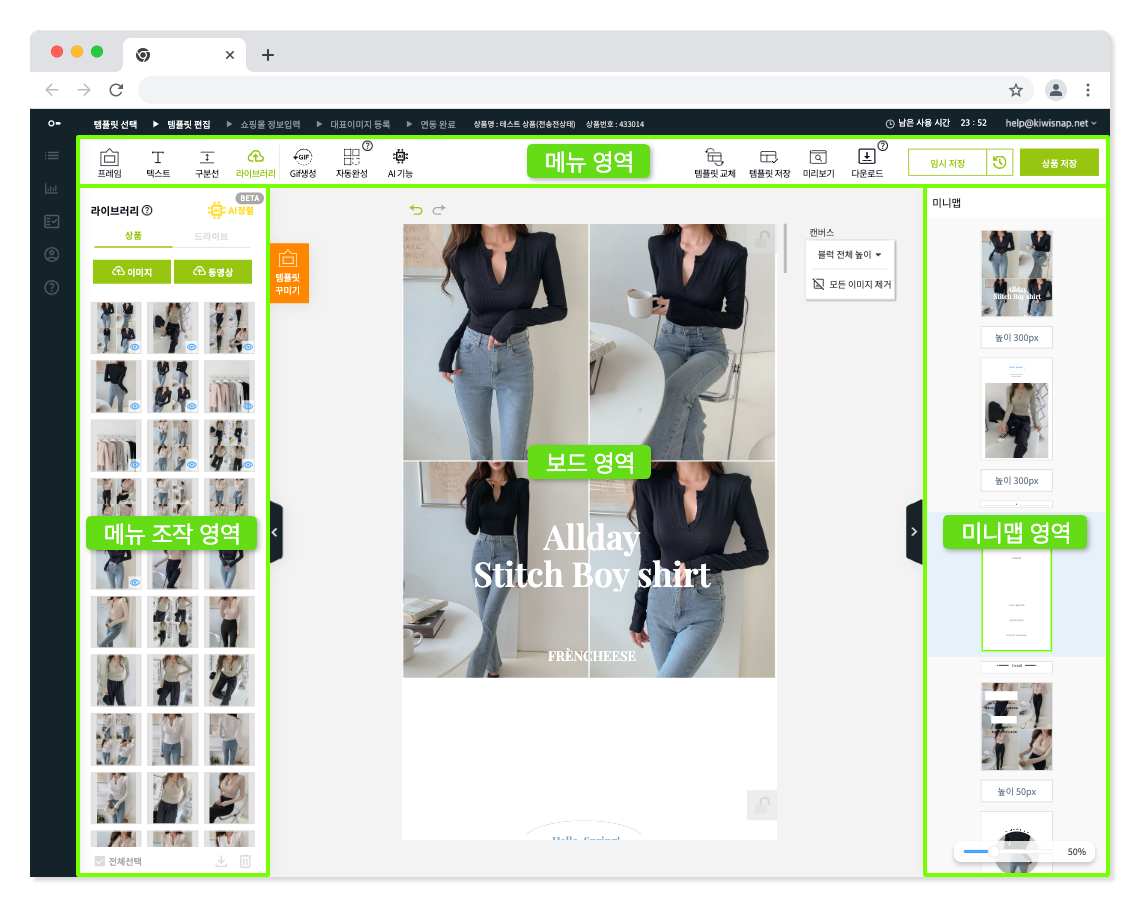Open browser three-dot menu
Viewport: 1140px width, 907px height.
tap(1088, 90)
